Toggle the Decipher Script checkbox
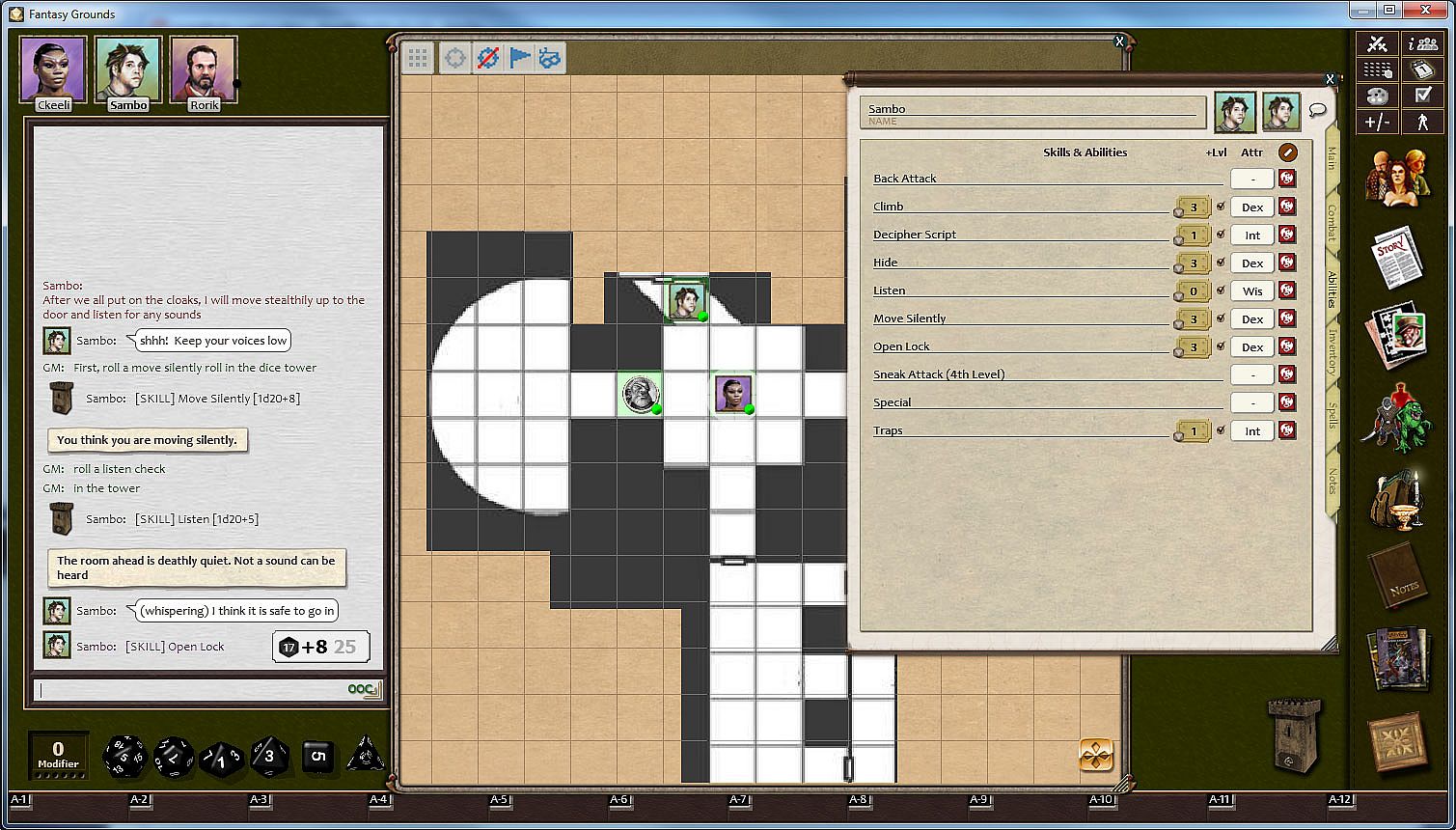The image size is (1456, 830). click(1221, 235)
